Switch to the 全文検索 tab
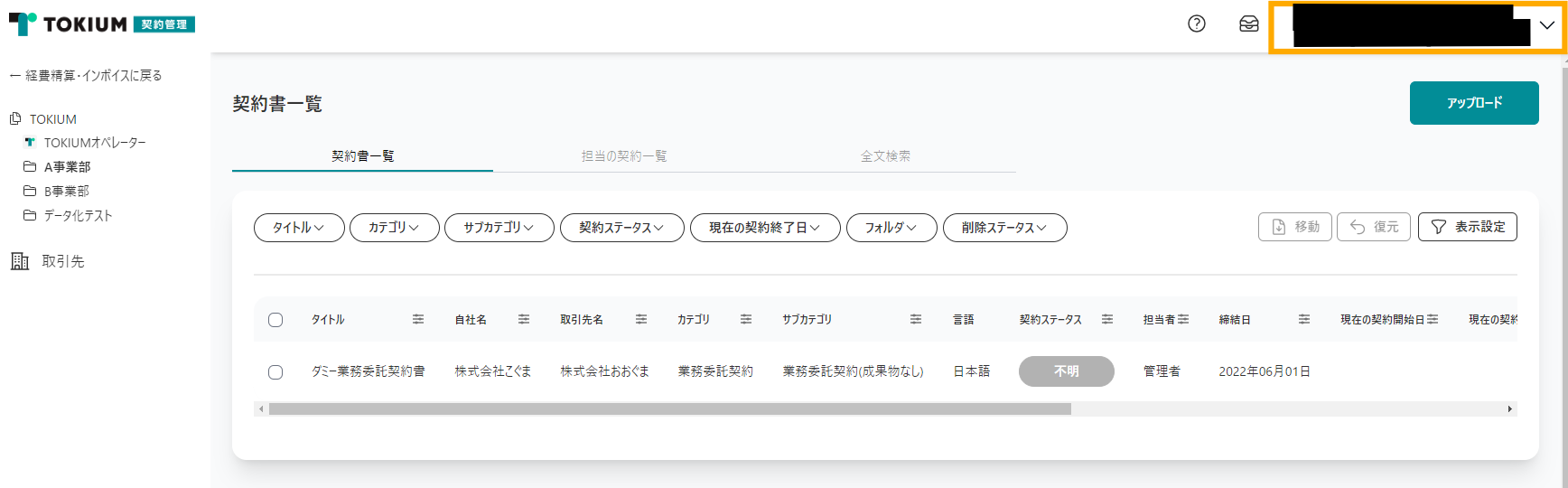The height and width of the screenshot is (488, 1568). pyautogui.click(x=885, y=156)
